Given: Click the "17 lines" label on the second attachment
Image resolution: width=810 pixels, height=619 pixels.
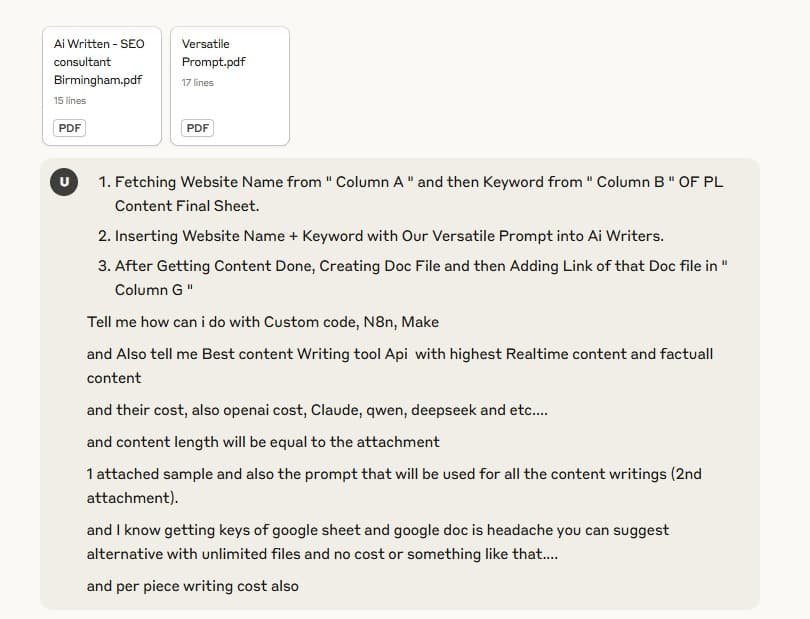Looking at the screenshot, I should 197,82.
